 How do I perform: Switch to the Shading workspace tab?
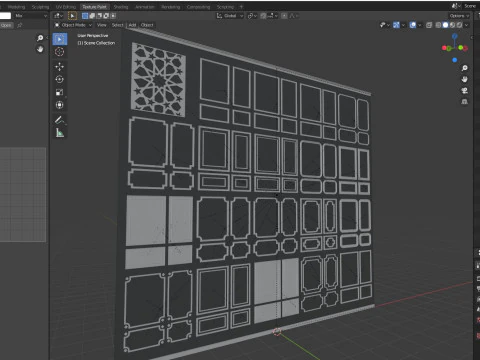121,7
